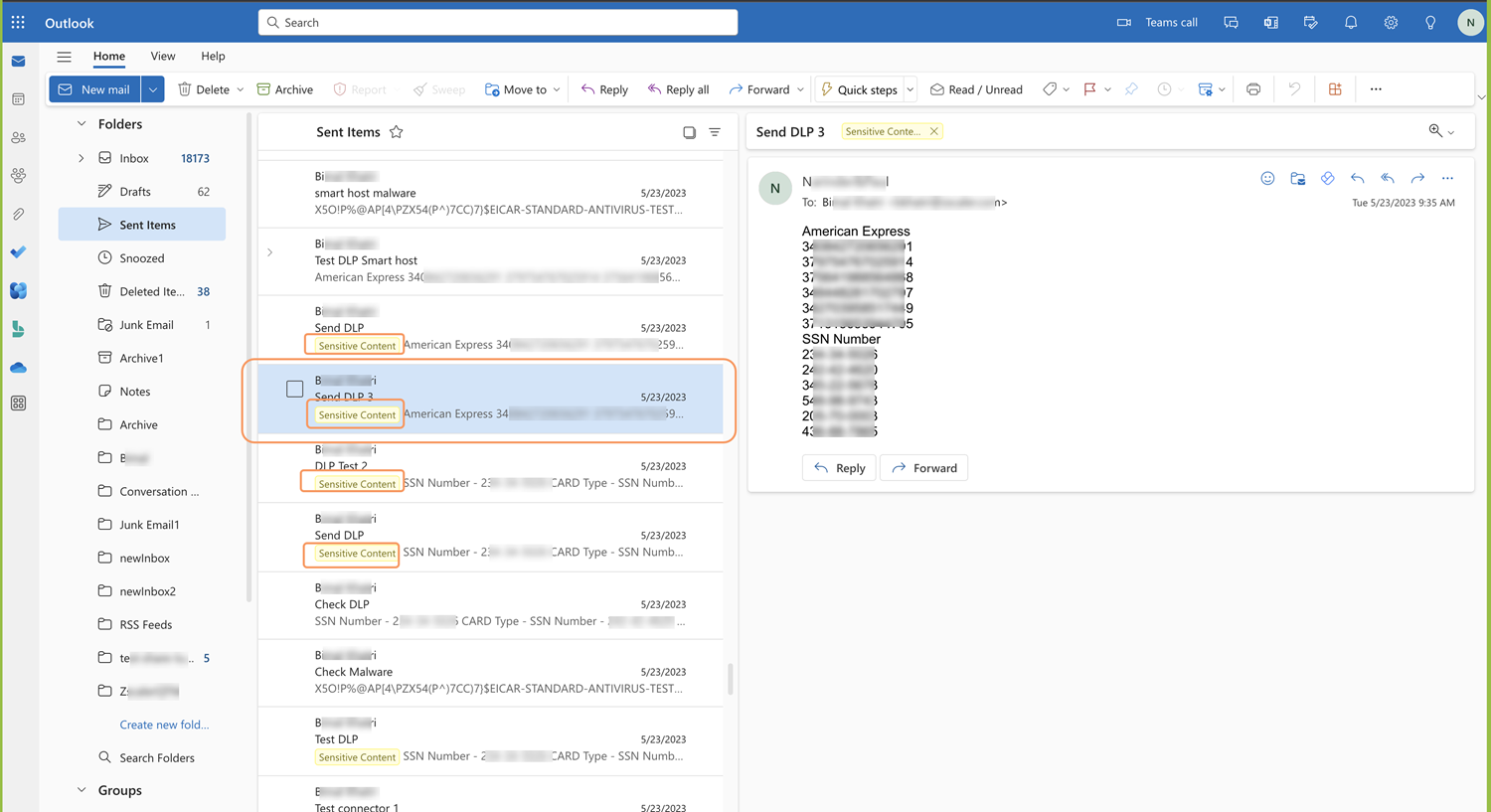Open Microsoft To Do from the app rail

18,251
